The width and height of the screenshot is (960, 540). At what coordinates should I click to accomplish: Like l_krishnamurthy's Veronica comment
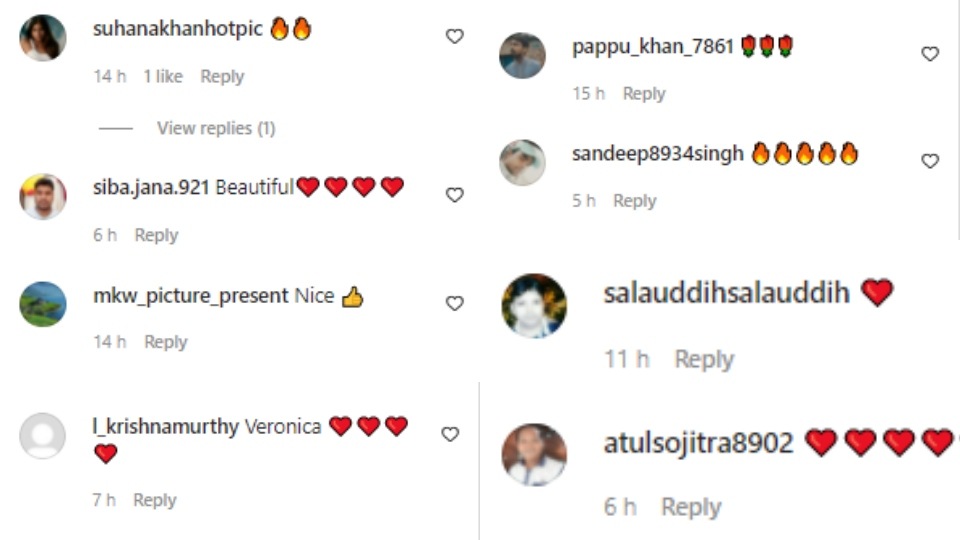[x=450, y=435]
